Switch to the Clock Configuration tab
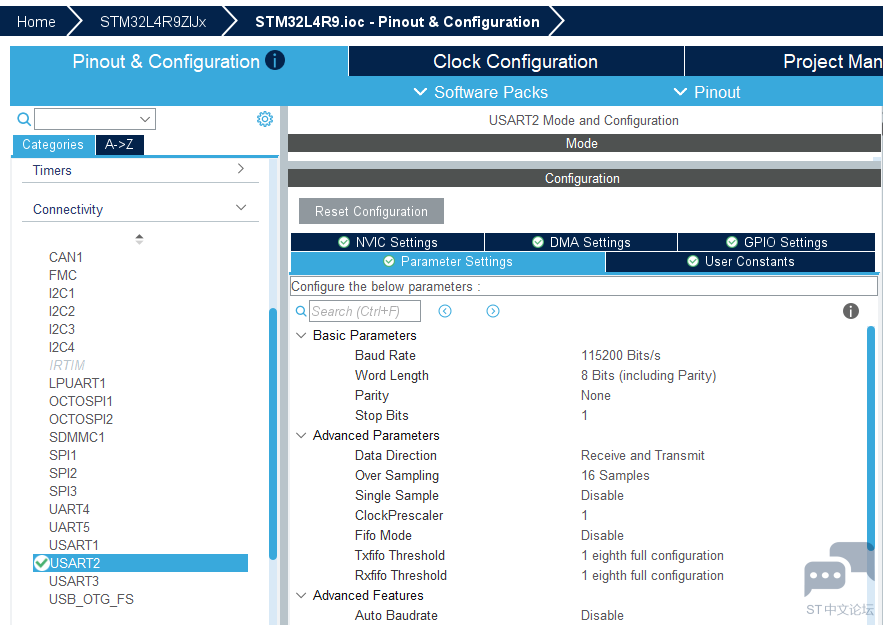 click(x=515, y=62)
